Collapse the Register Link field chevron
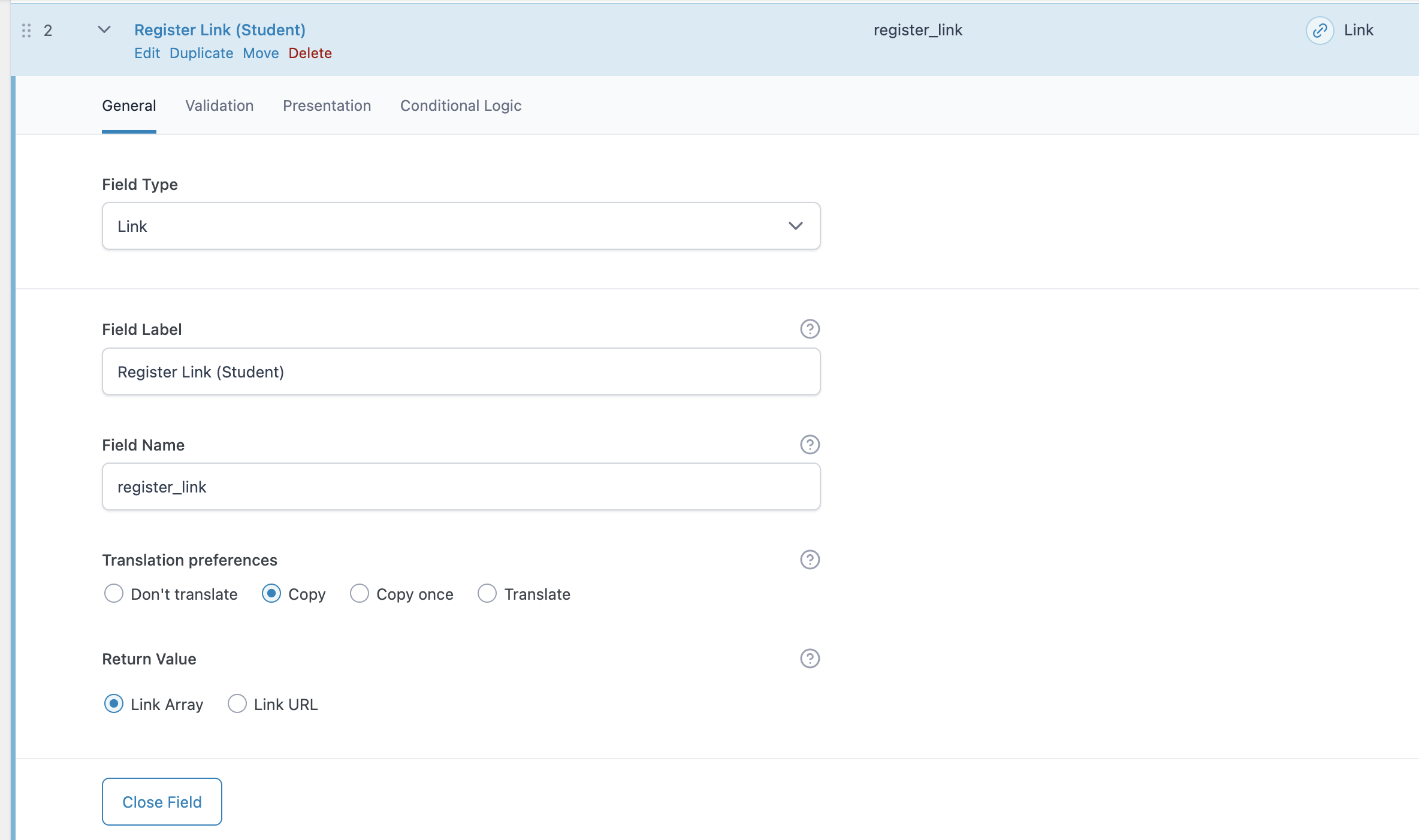Viewport: 1419px width, 840px height. (x=104, y=30)
